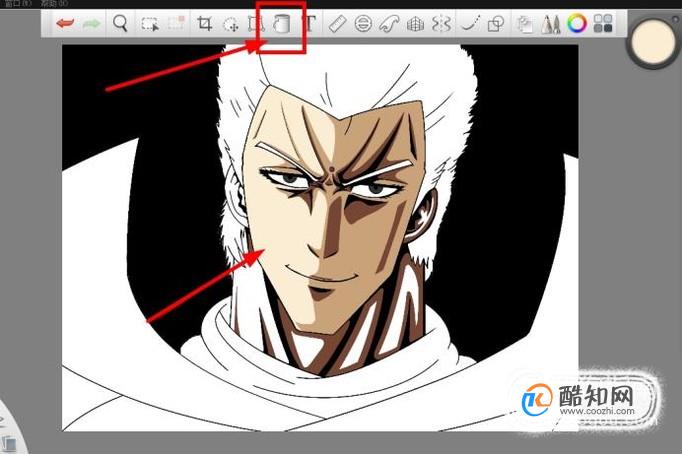Pick the Text tool
Image resolution: width=682 pixels, height=454 pixels.
pyautogui.click(x=310, y=23)
